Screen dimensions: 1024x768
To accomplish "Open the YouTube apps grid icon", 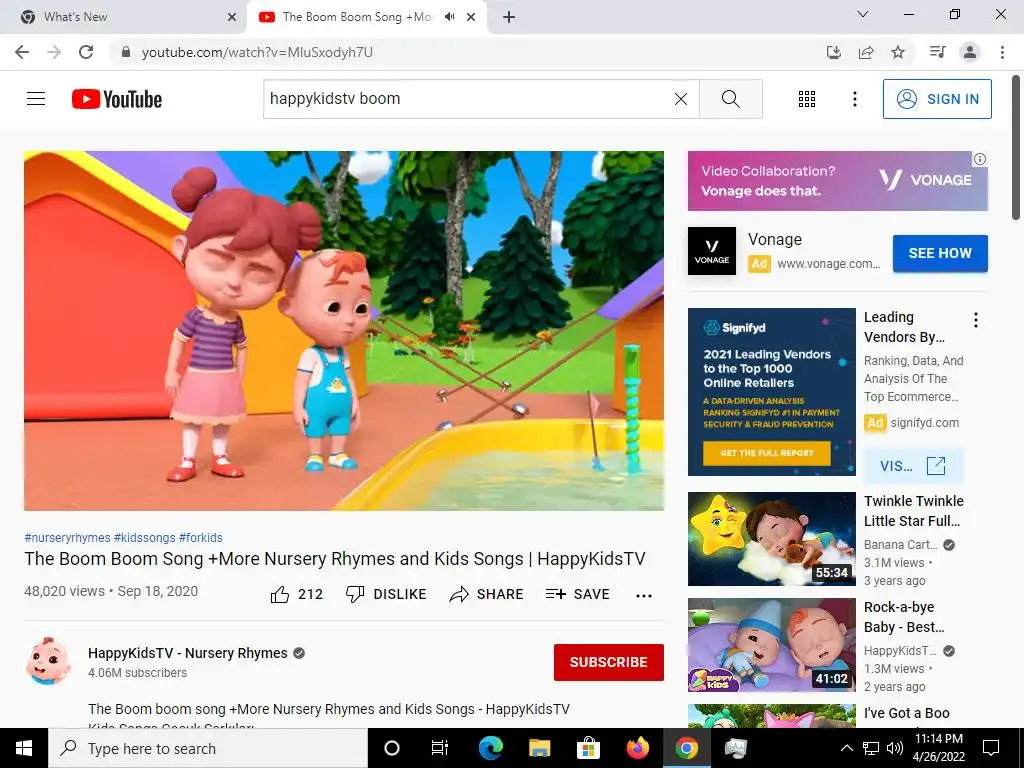I will coord(807,99).
